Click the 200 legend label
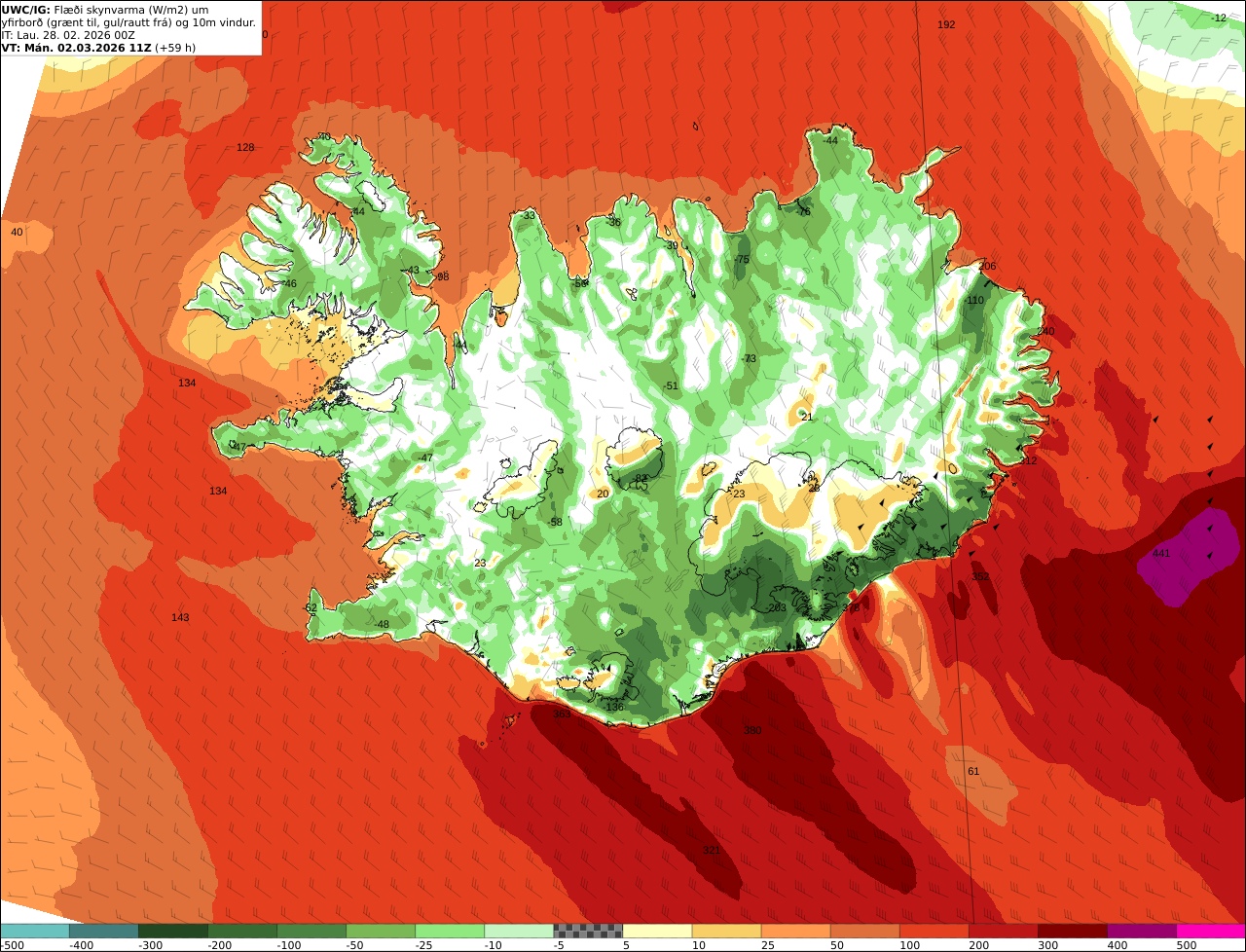This screenshot has height=952, width=1246. coord(981,944)
